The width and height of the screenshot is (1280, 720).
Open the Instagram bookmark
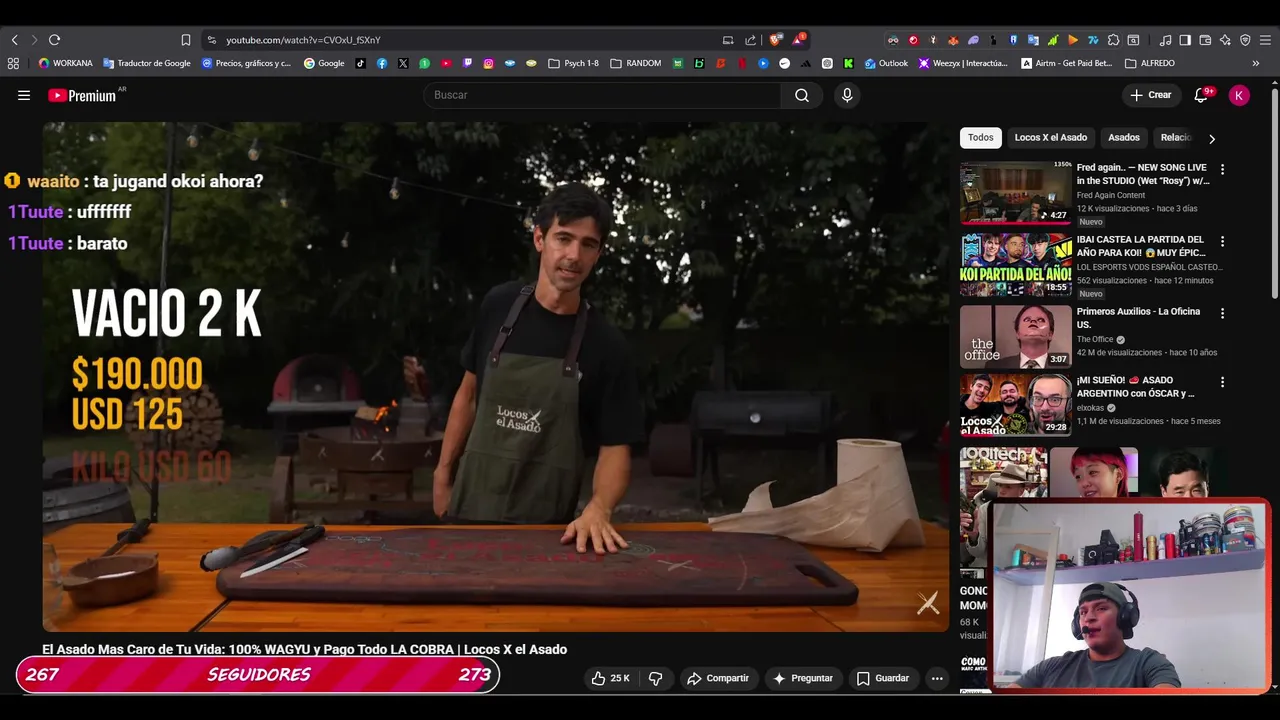(x=489, y=63)
